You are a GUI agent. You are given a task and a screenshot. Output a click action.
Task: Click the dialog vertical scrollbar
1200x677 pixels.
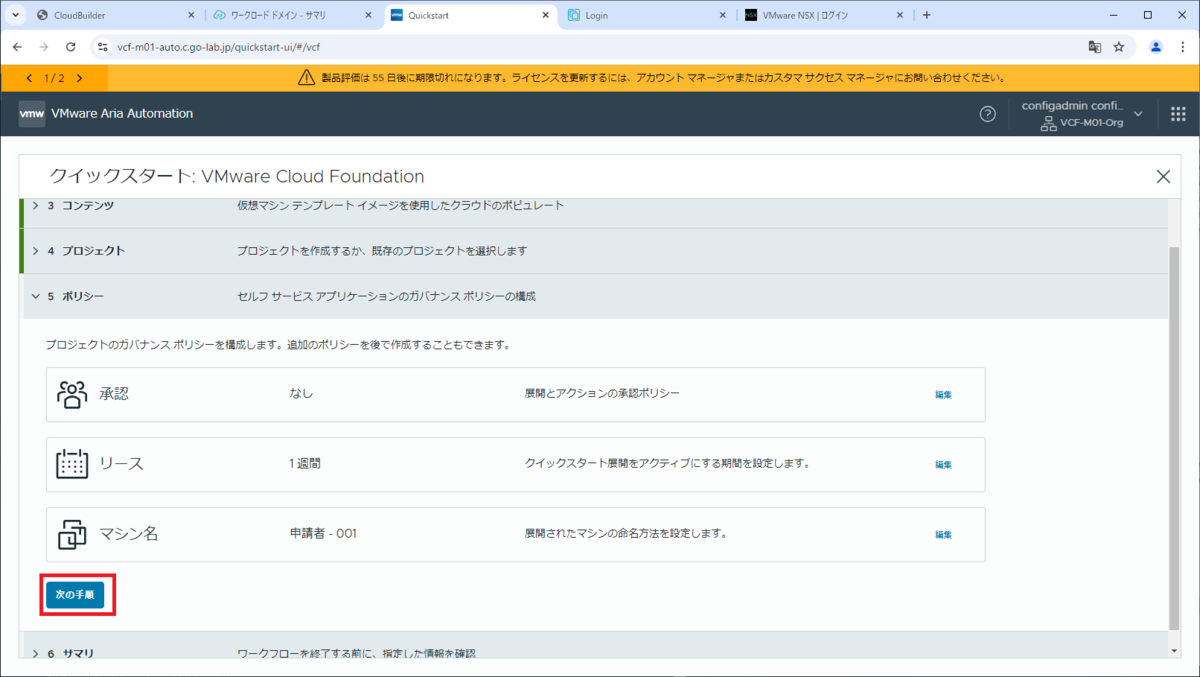(1174, 437)
